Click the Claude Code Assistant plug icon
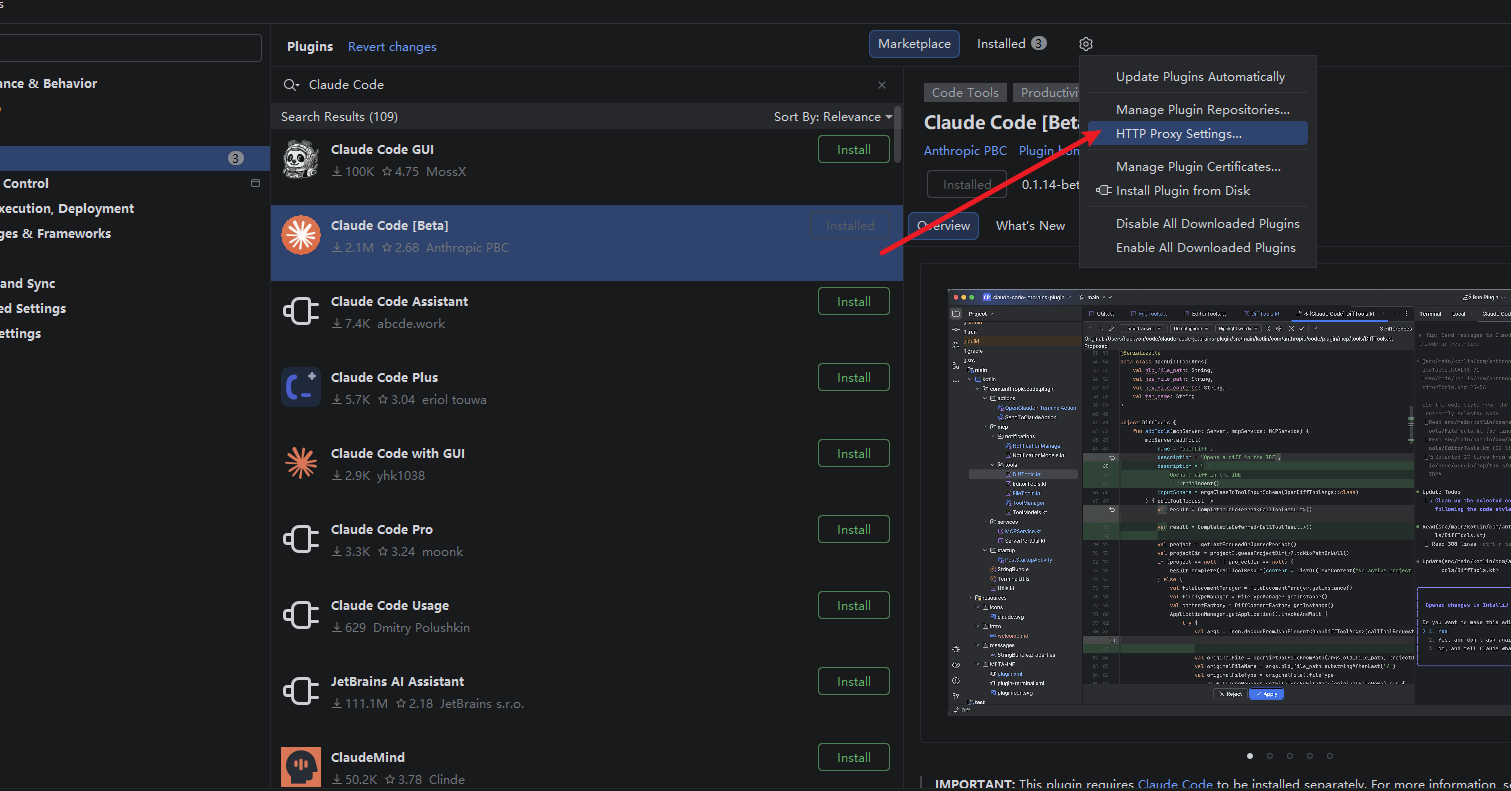This screenshot has height=791, width=1511. pyautogui.click(x=301, y=312)
